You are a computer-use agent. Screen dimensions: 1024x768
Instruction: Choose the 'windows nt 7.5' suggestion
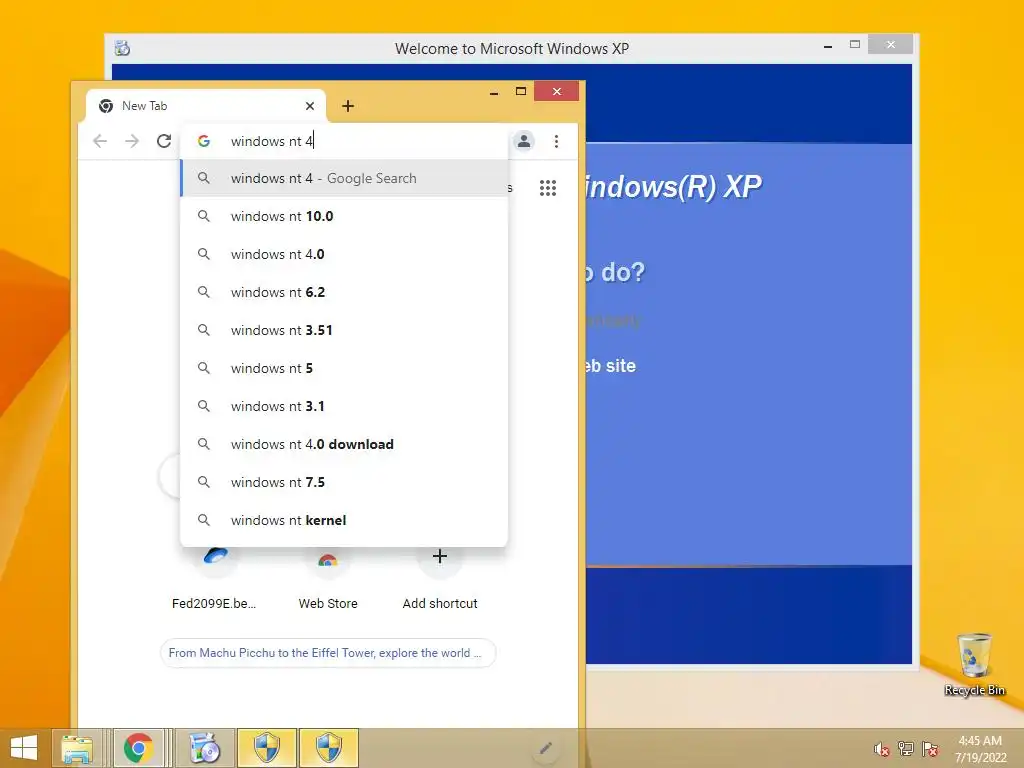click(344, 482)
